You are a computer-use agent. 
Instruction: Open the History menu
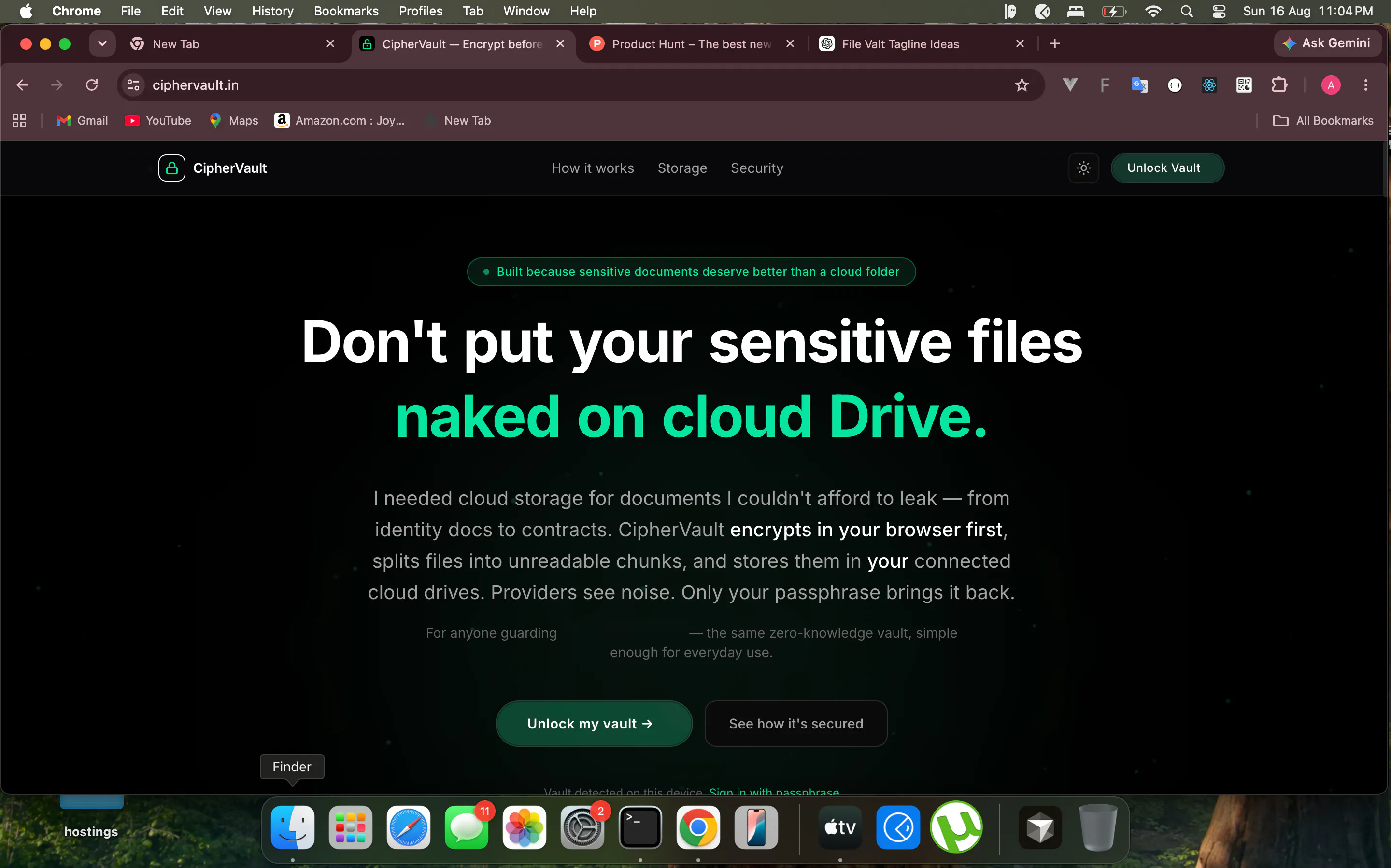[272, 11]
